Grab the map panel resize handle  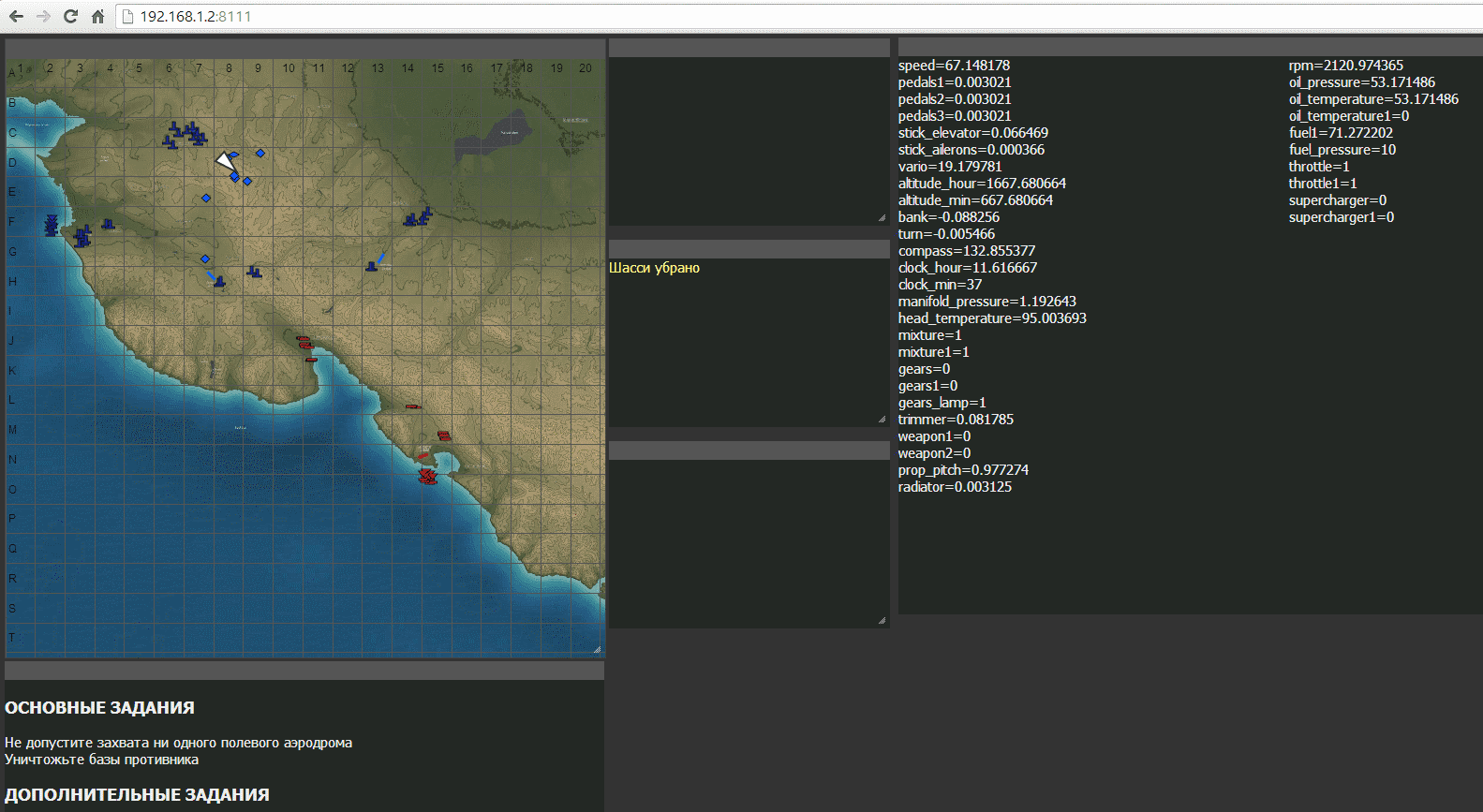click(x=597, y=648)
